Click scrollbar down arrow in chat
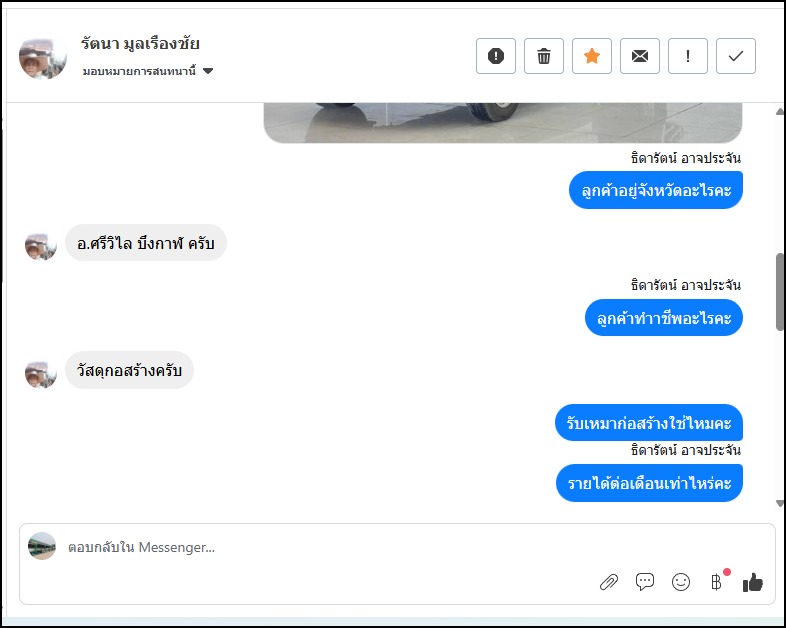The width and height of the screenshot is (786, 628). pos(780,503)
